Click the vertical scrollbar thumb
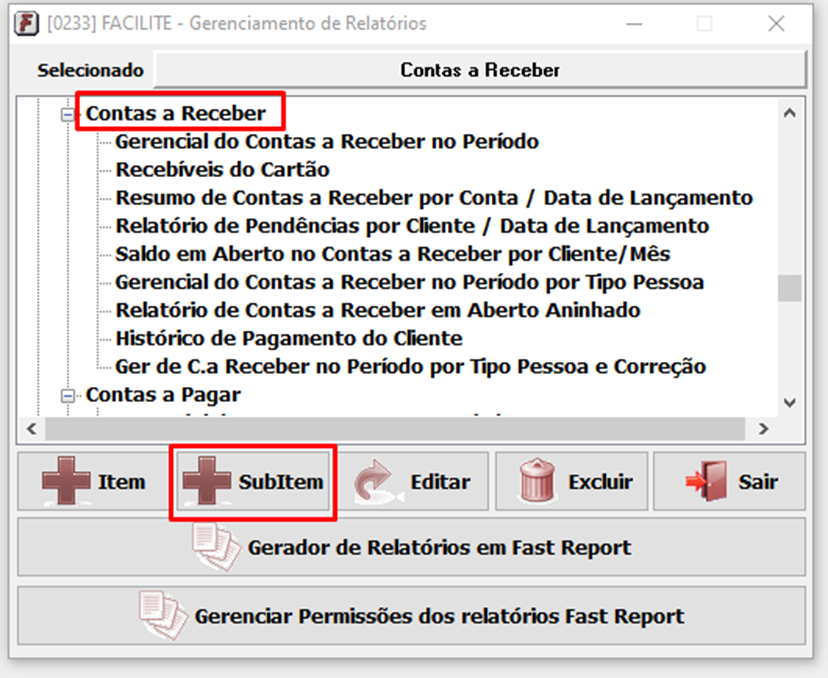The image size is (828, 678). pos(790,288)
